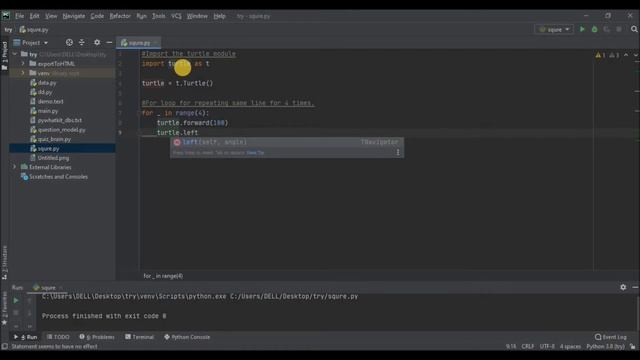Hide the Project panel with the minus icon
This screenshot has width=640, height=360.
click(x=109, y=42)
